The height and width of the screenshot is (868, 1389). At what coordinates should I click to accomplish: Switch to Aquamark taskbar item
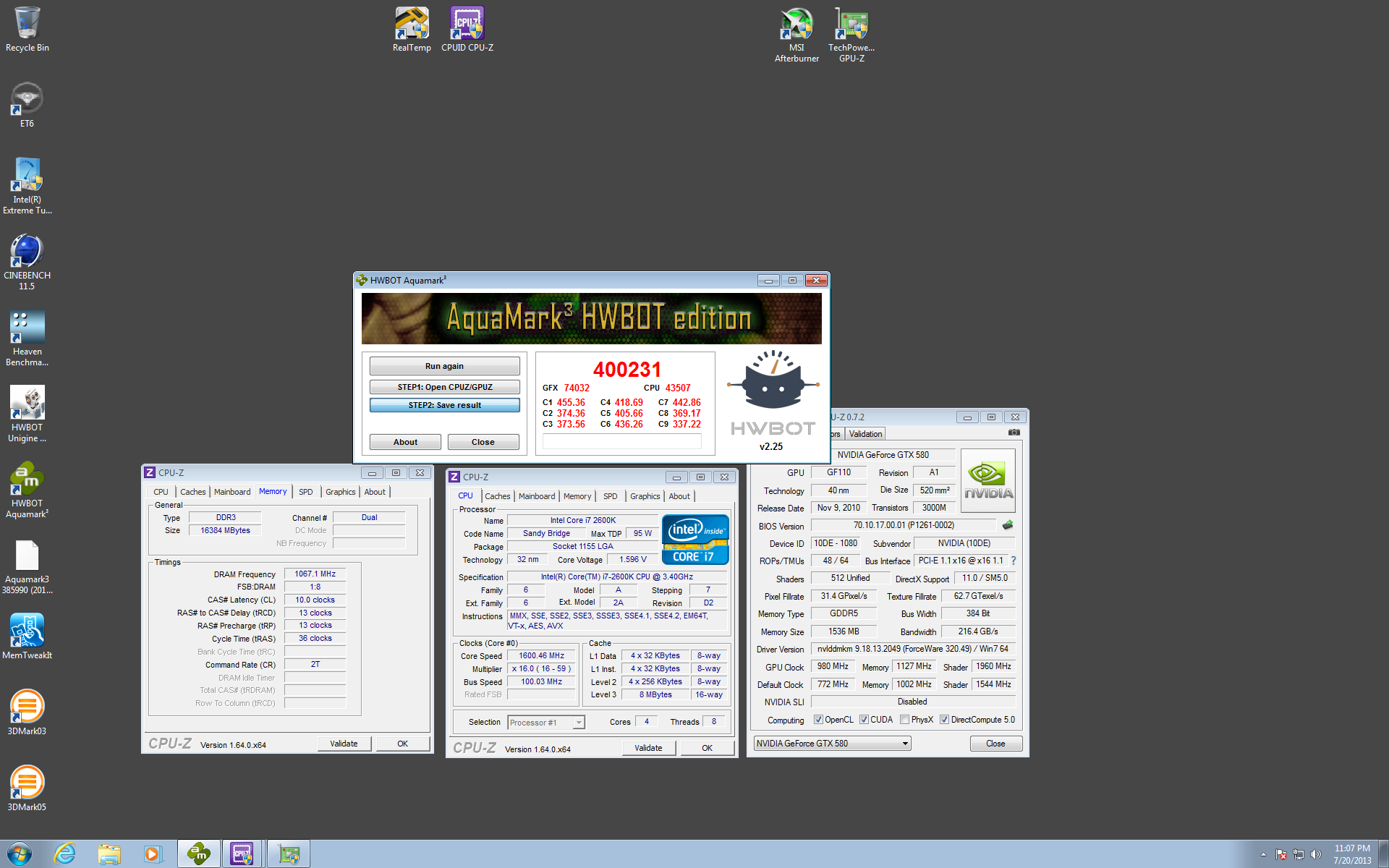click(x=199, y=854)
